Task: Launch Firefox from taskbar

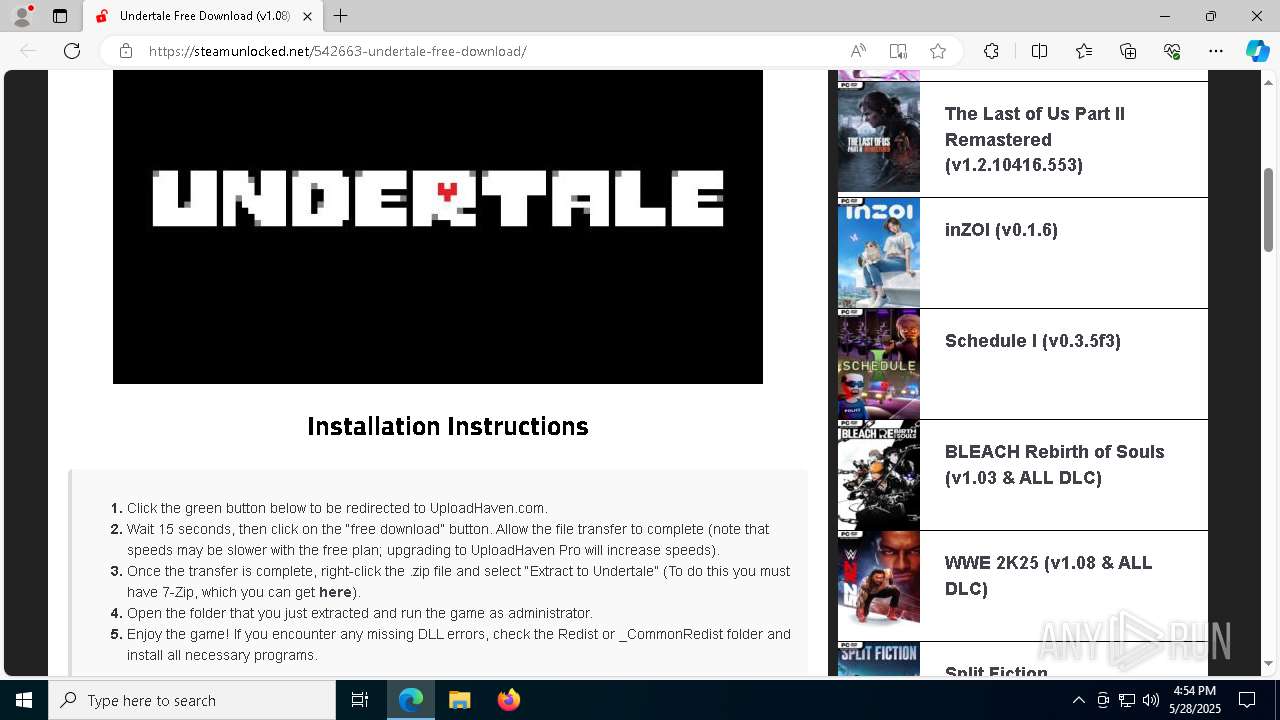Action: point(508,700)
